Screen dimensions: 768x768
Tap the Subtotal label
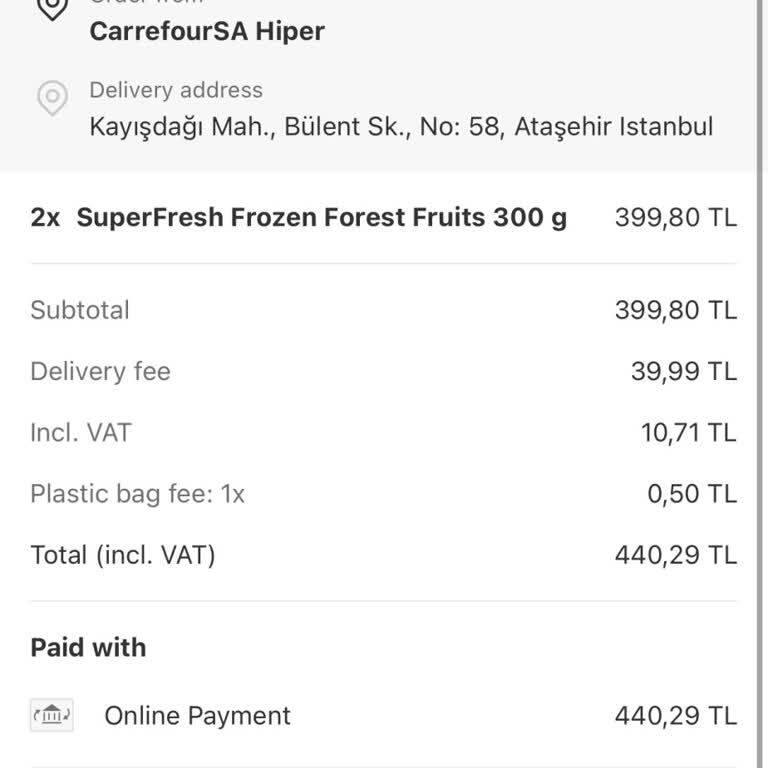pyautogui.click(x=80, y=310)
